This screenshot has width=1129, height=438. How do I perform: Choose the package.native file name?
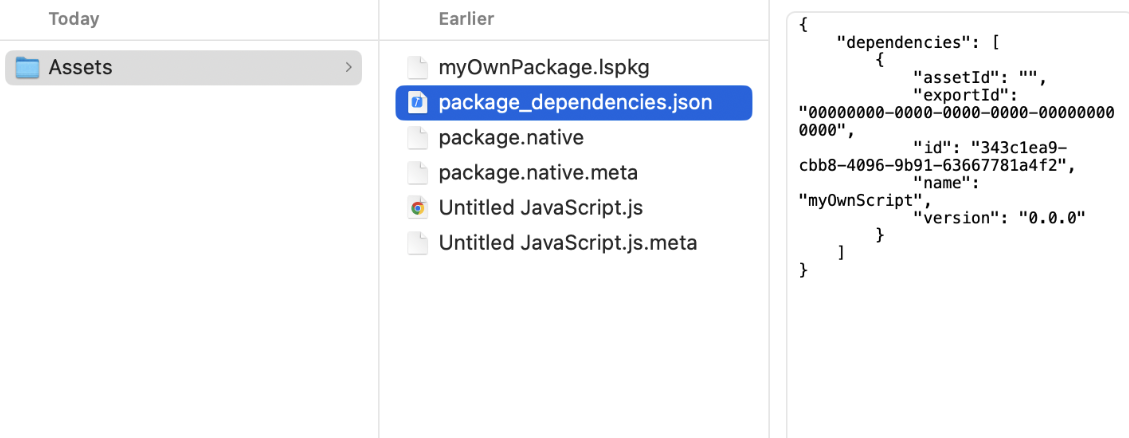[510, 138]
